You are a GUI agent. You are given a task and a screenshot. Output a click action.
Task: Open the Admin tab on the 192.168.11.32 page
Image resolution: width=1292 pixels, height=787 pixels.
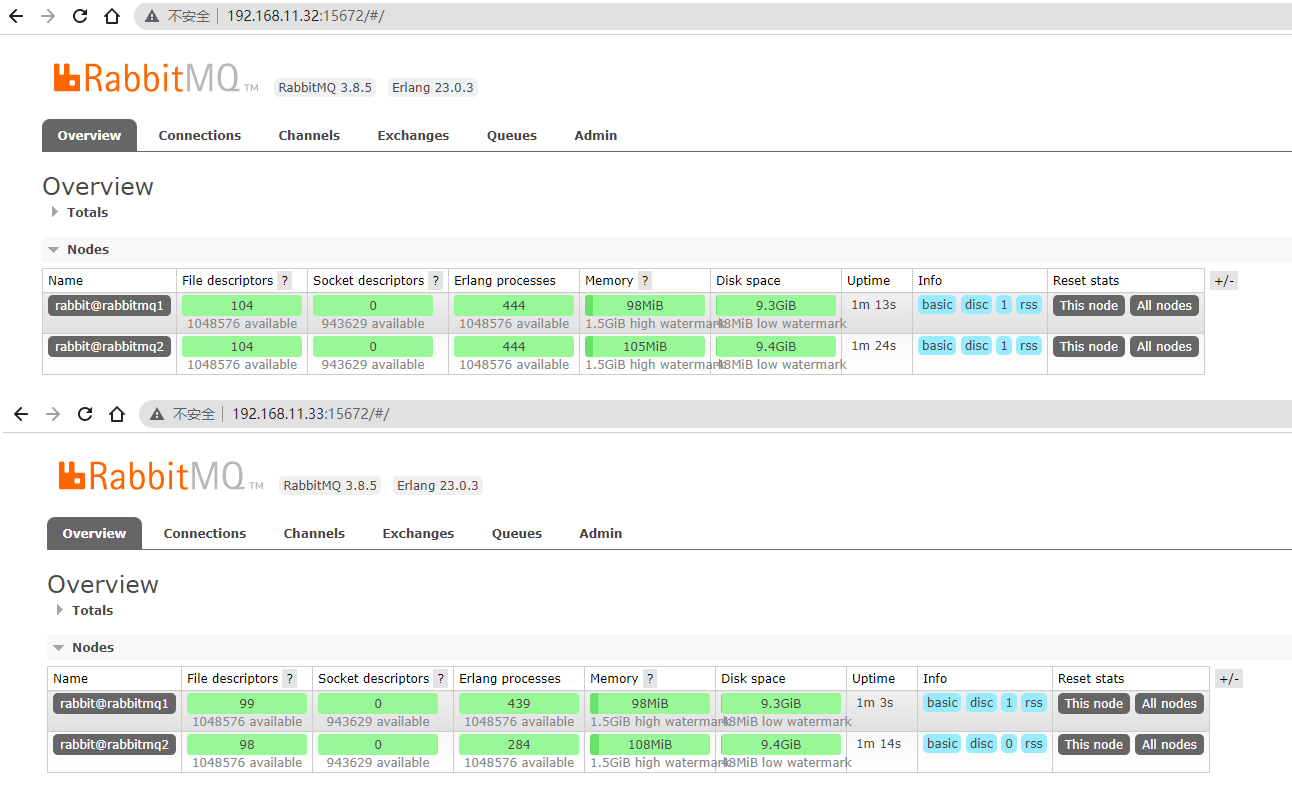tap(596, 136)
